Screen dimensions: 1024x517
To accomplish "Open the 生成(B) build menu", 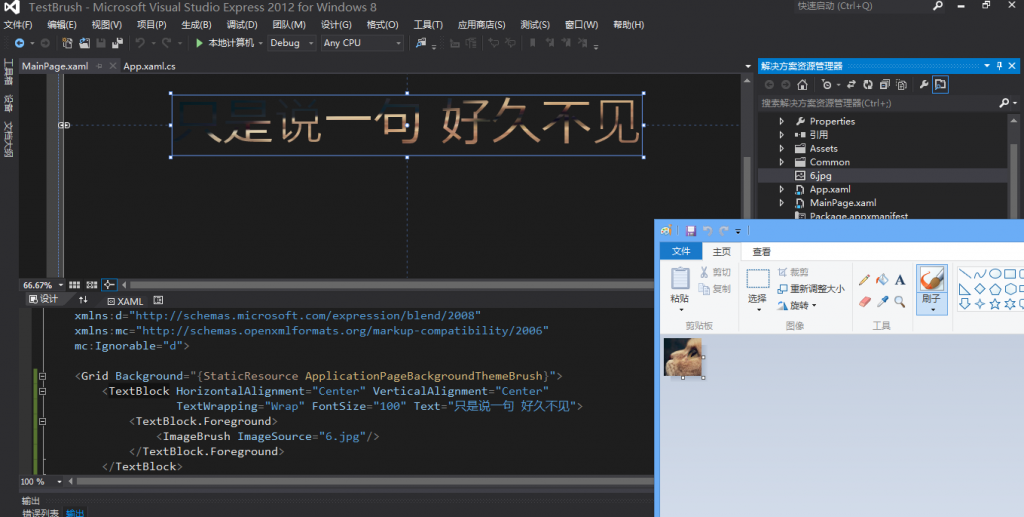I will point(196,25).
